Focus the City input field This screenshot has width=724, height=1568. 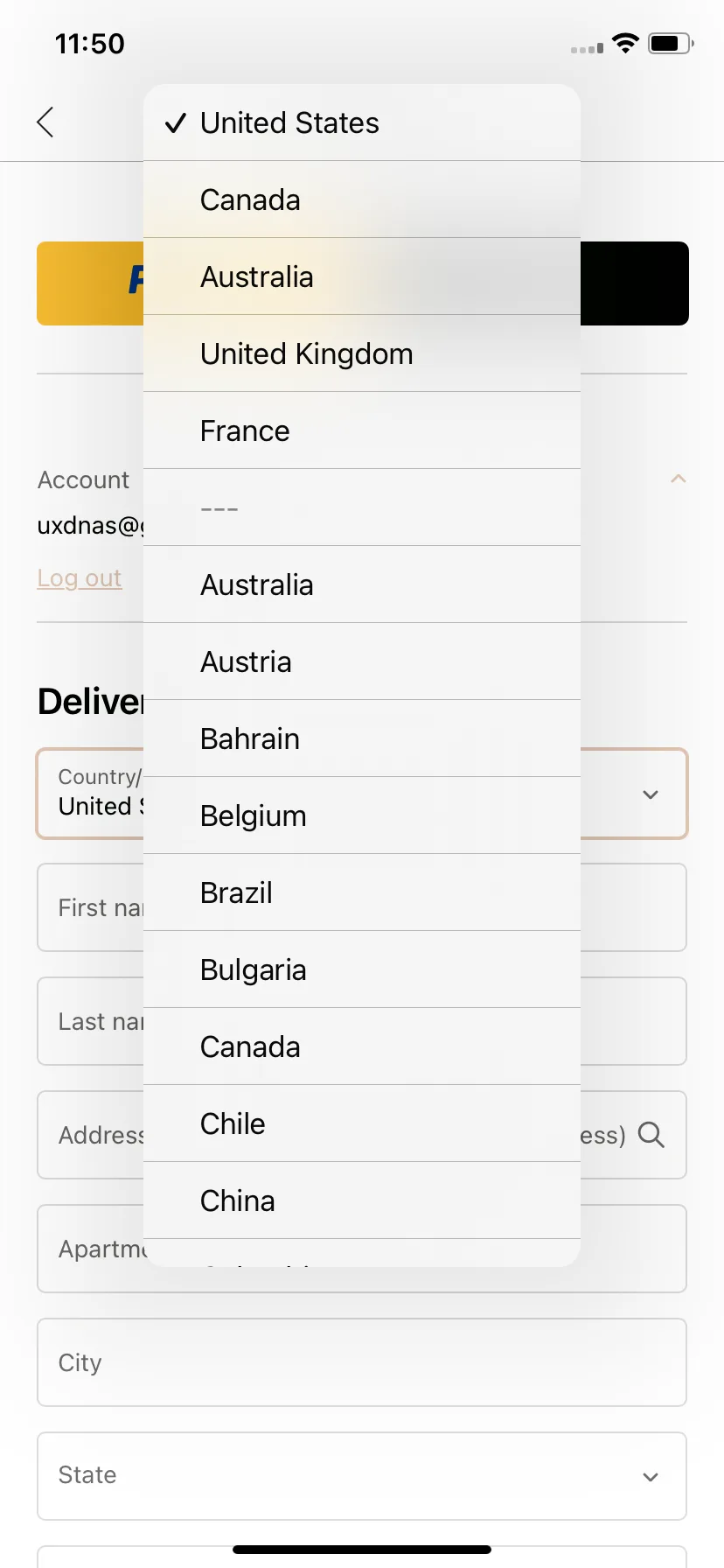(362, 1362)
